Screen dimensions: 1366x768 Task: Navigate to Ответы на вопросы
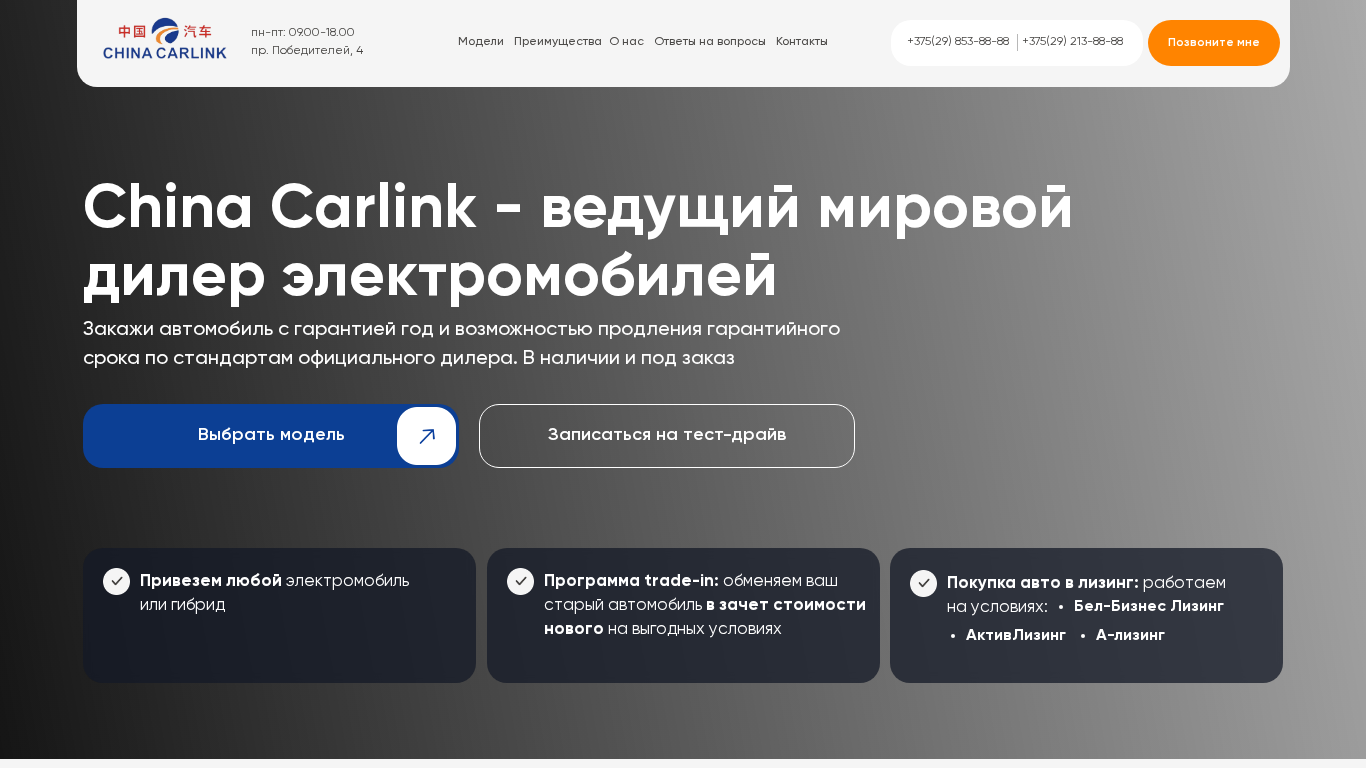(710, 42)
